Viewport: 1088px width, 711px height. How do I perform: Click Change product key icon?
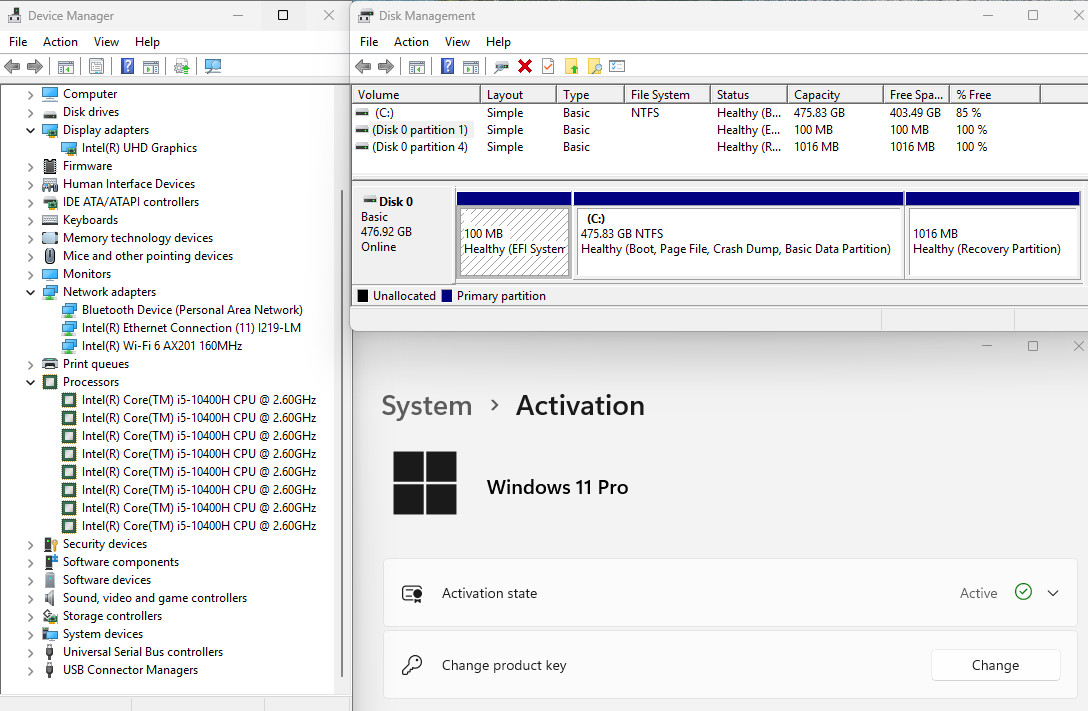click(412, 666)
